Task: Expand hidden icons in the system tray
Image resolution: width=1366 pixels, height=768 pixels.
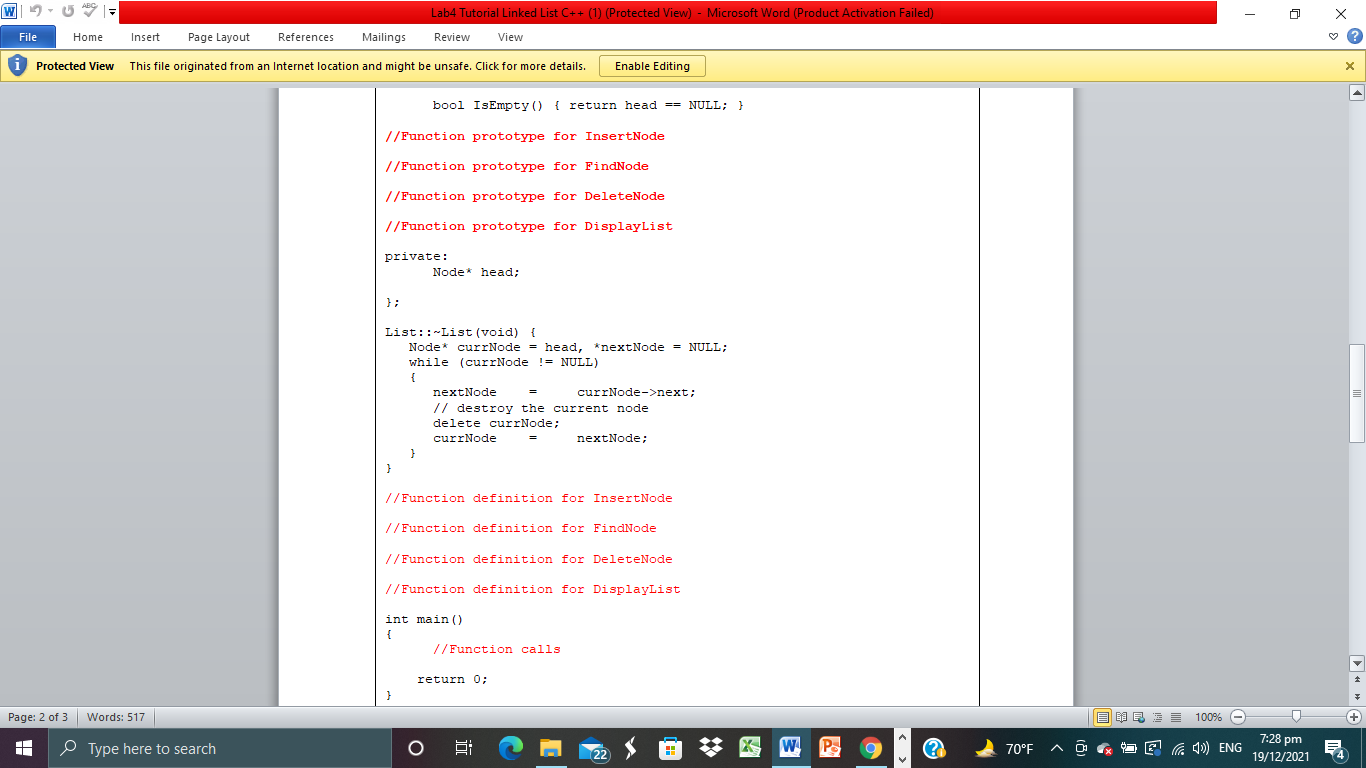Action: click(x=1056, y=747)
